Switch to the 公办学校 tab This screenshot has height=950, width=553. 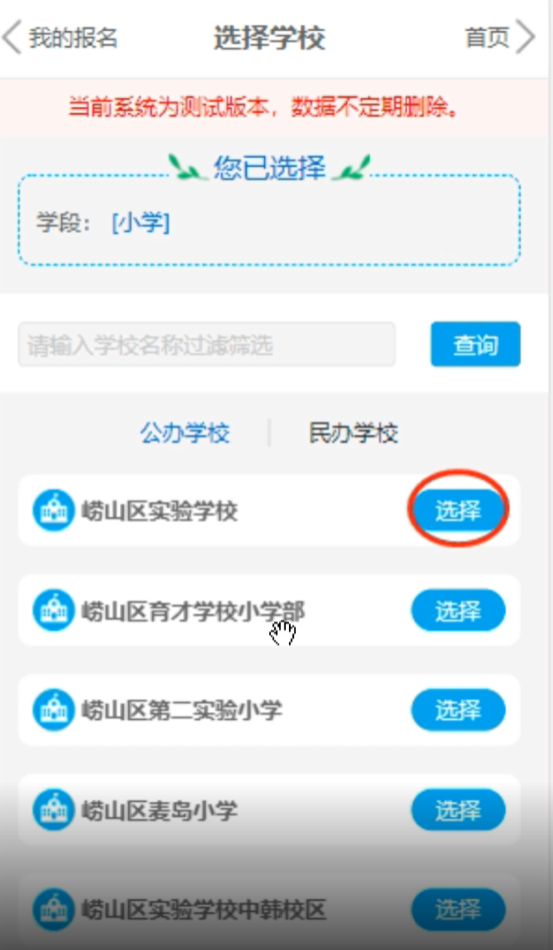click(185, 433)
